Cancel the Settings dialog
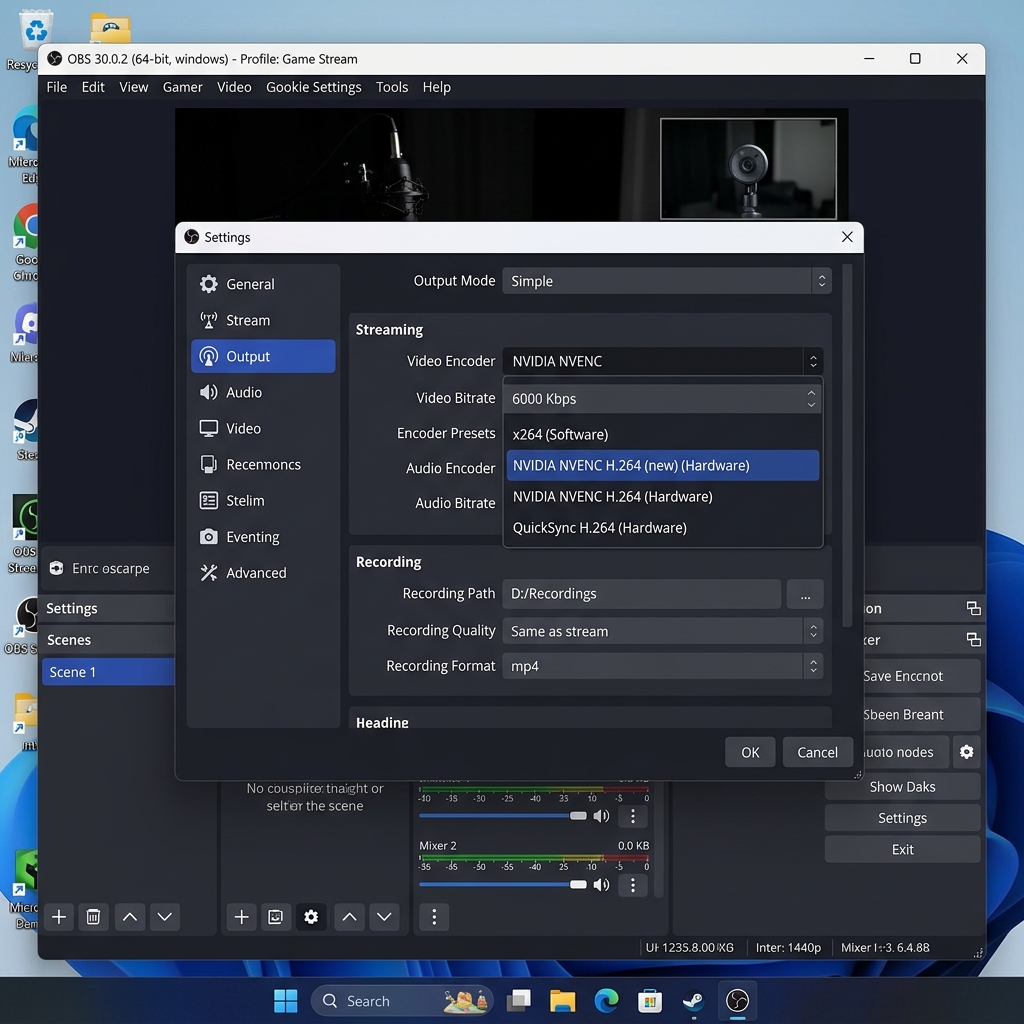The image size is (1024, 1024). click(x=818, y=752)
